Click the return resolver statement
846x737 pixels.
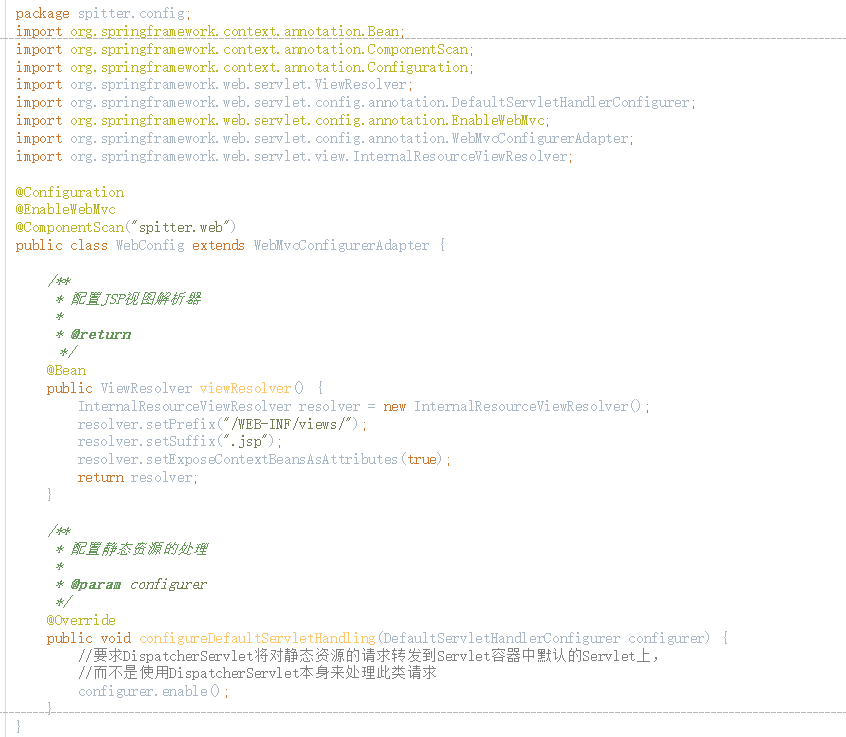[138, 477]
